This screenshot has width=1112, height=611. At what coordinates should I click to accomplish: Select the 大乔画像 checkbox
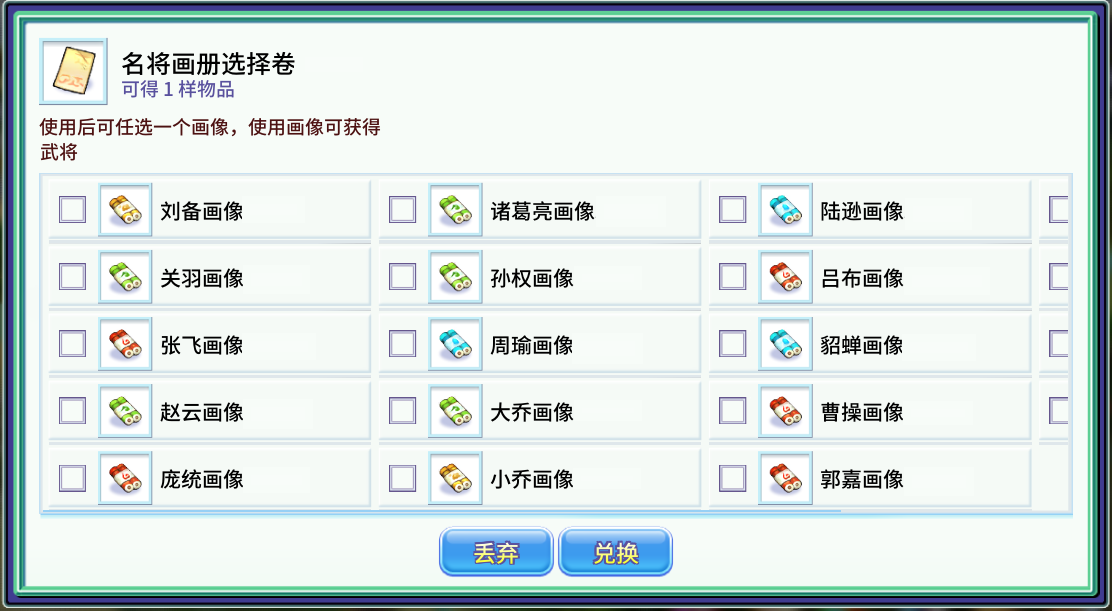(402, 411)
